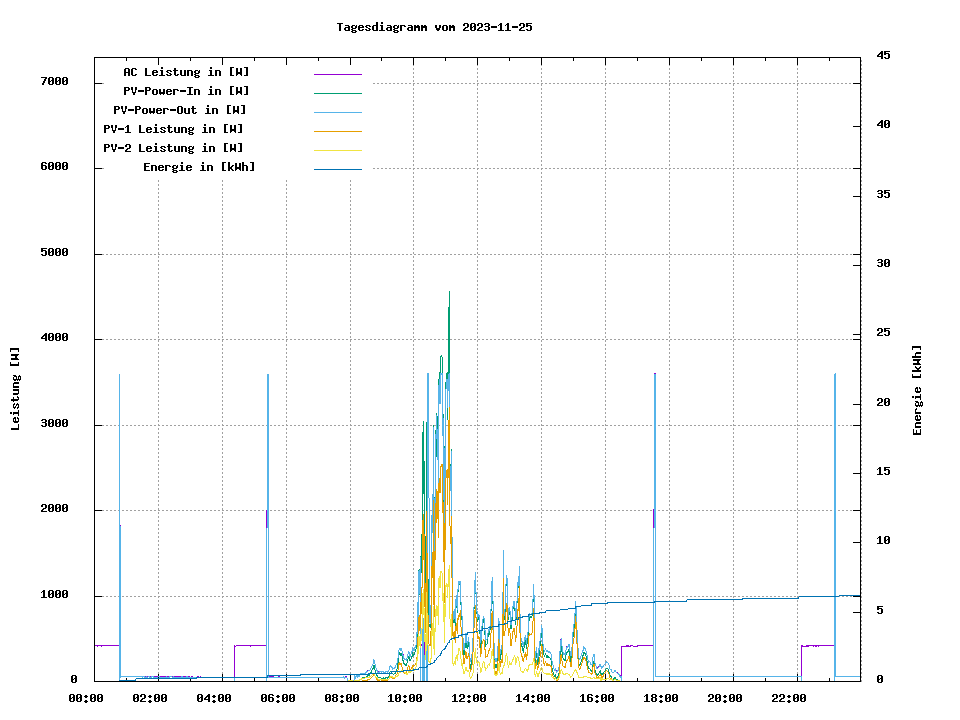Pick the 18:00 time axis label
Viewport: 960px width, 720px height.
click(x=661, y=698)
